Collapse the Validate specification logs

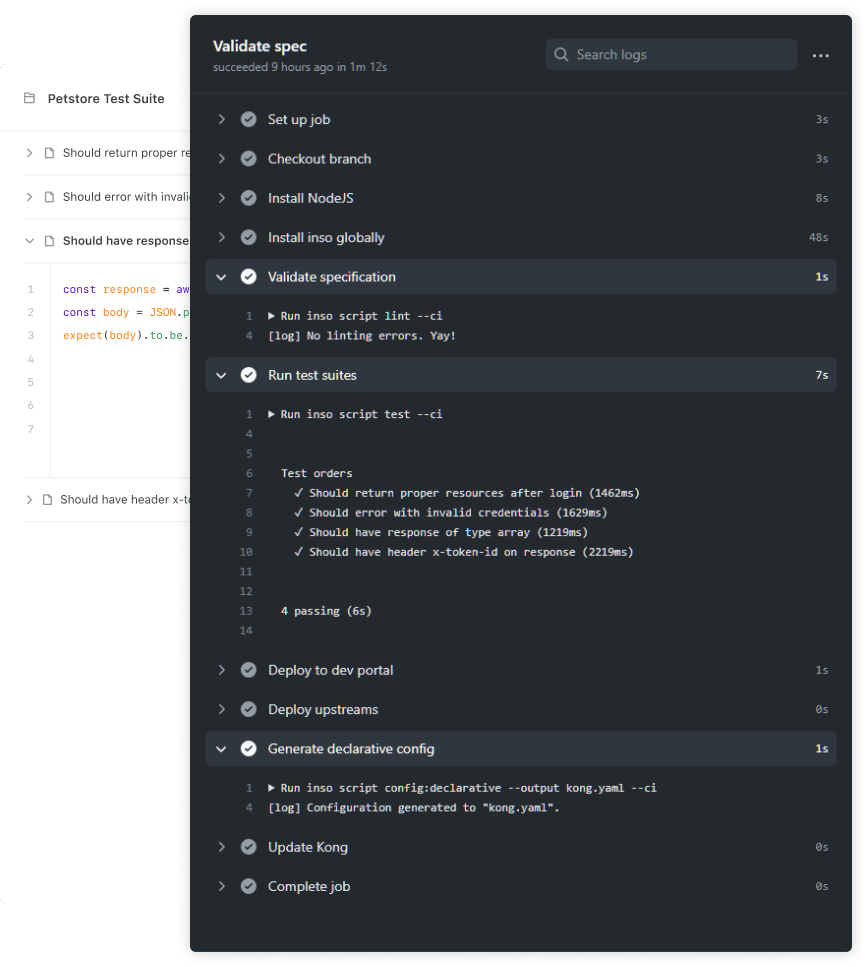click(x=221, y=276)
